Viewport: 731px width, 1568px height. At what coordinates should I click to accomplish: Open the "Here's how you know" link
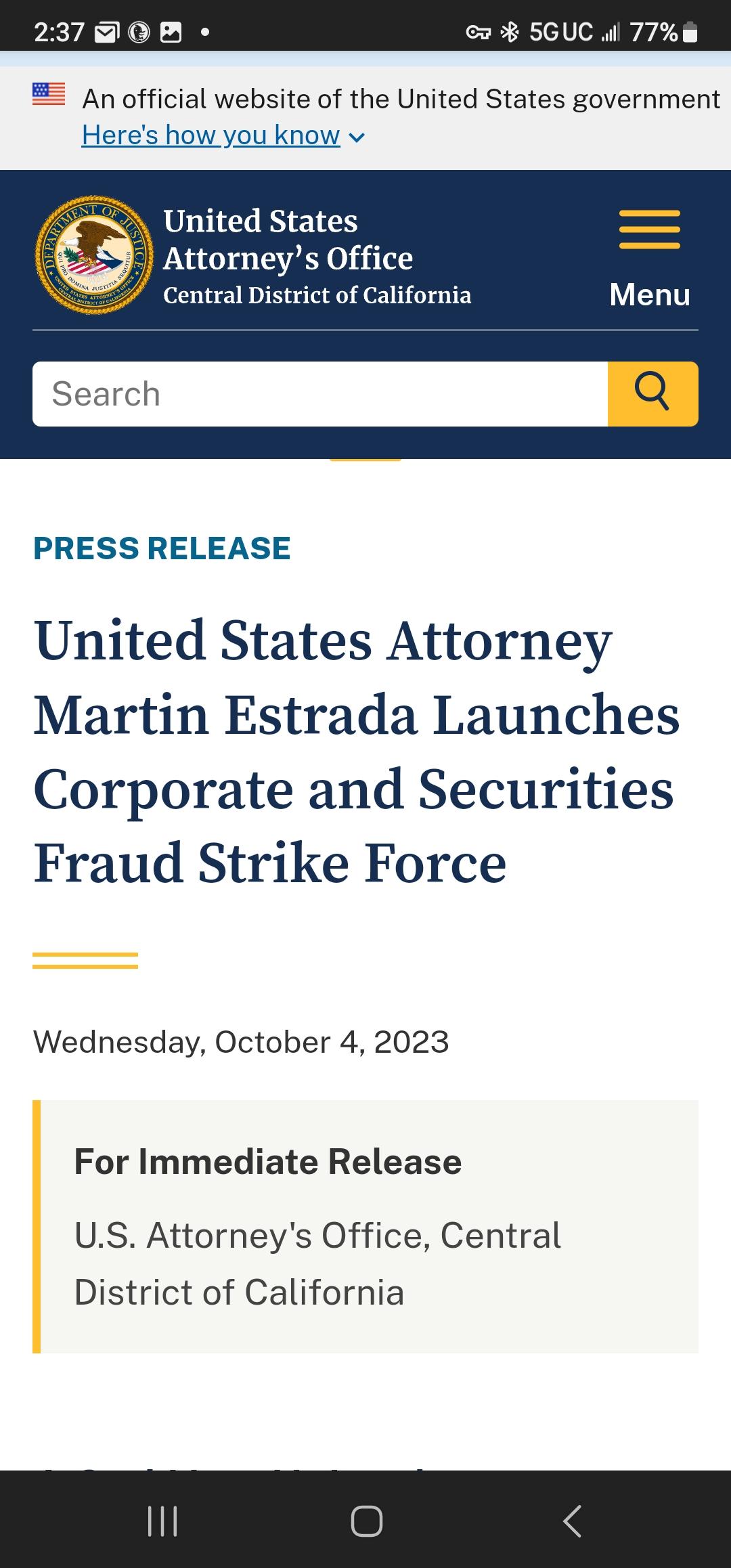point(211,135)
